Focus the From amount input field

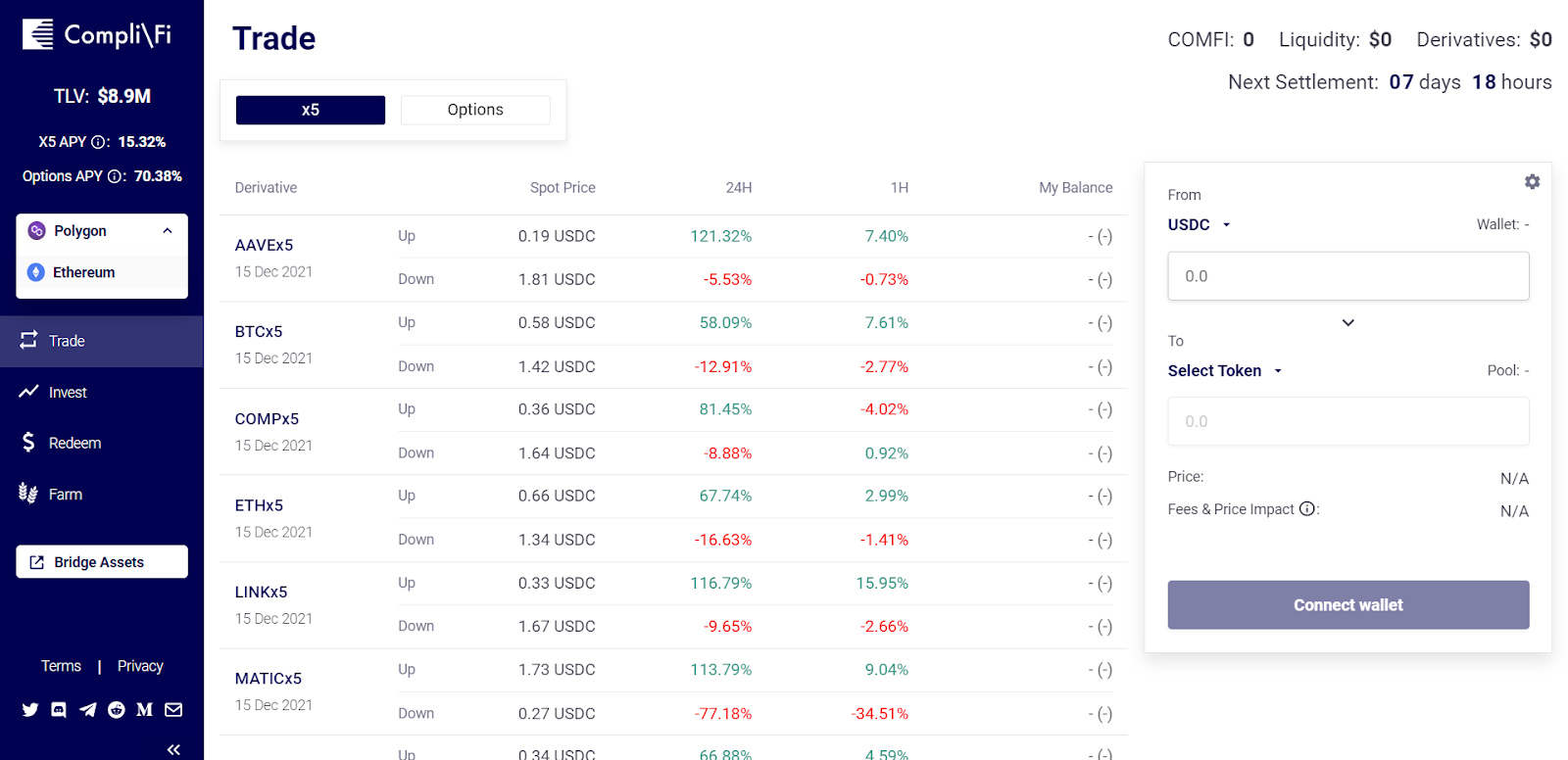point(1348,276)
